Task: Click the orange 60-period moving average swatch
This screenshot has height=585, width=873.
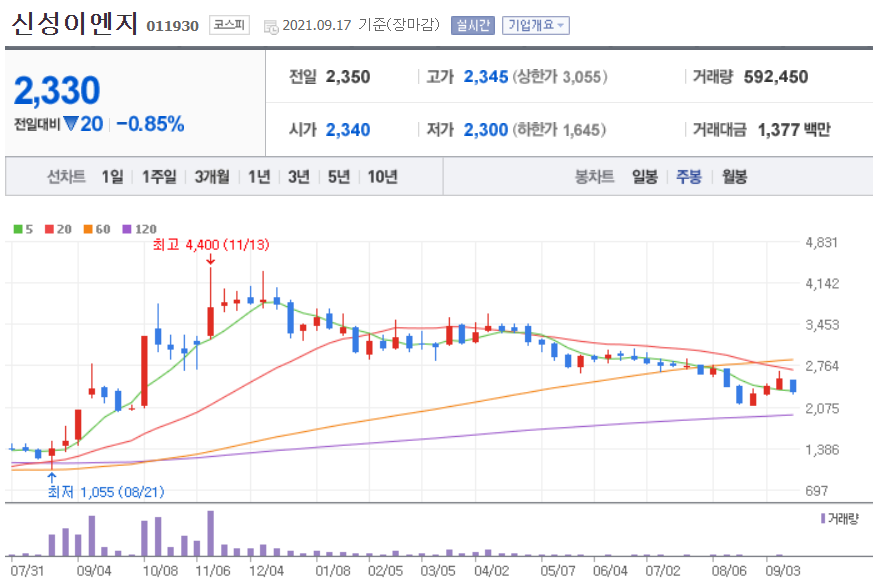Action: 88,229
